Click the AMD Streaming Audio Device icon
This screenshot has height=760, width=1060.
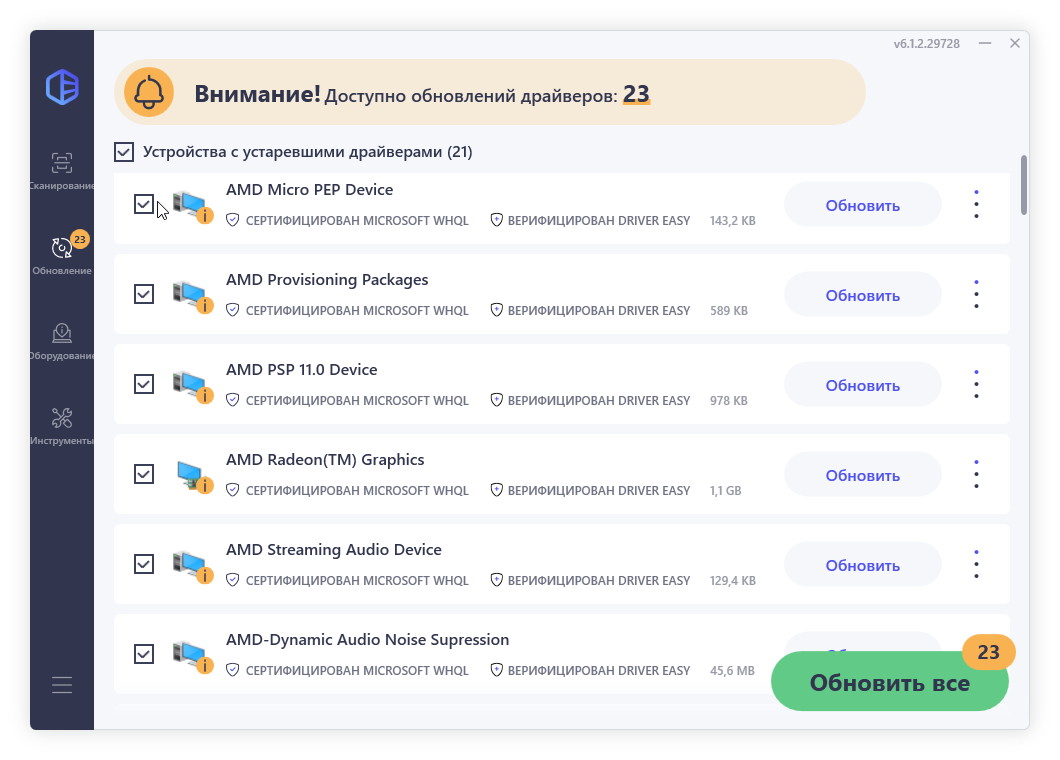point(193,566)
